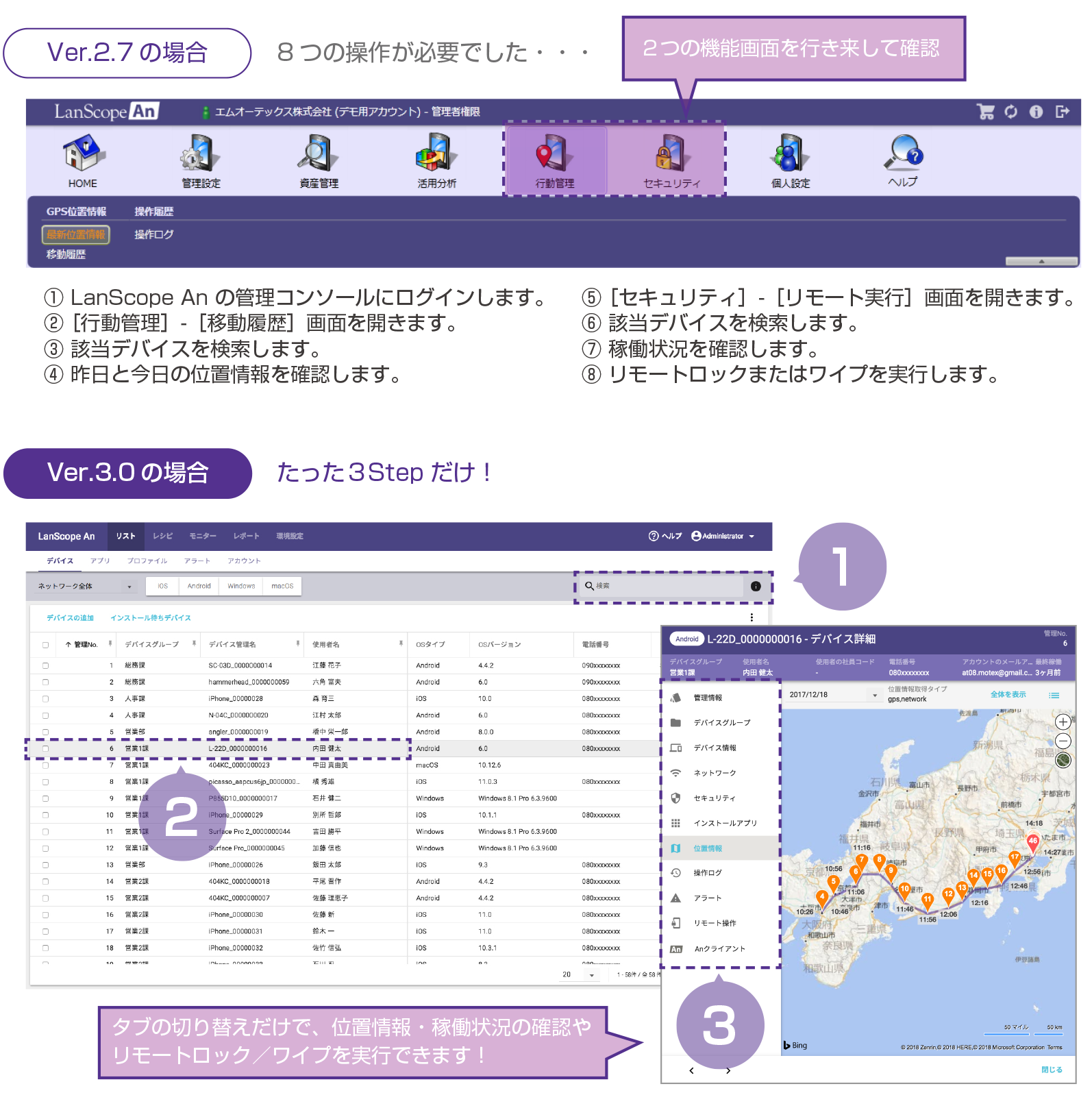Open 個人設定 (personal settings) icon
1092x1095 pixels.
(790, 162)
